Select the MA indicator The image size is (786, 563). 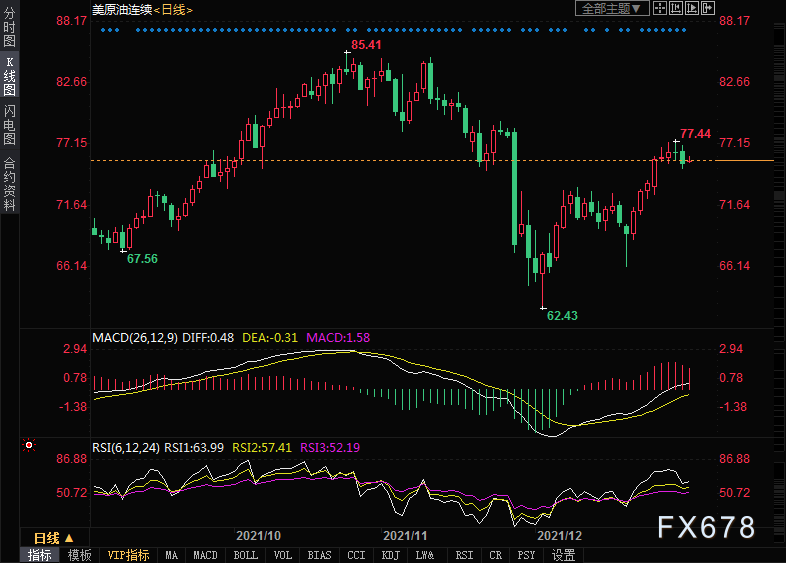171,555
